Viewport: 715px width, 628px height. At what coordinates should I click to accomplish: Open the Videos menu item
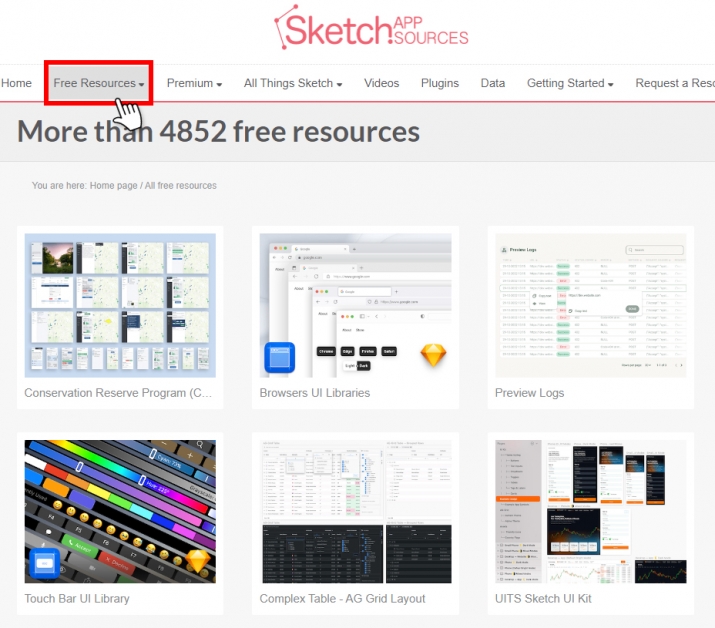coord(381,83)
